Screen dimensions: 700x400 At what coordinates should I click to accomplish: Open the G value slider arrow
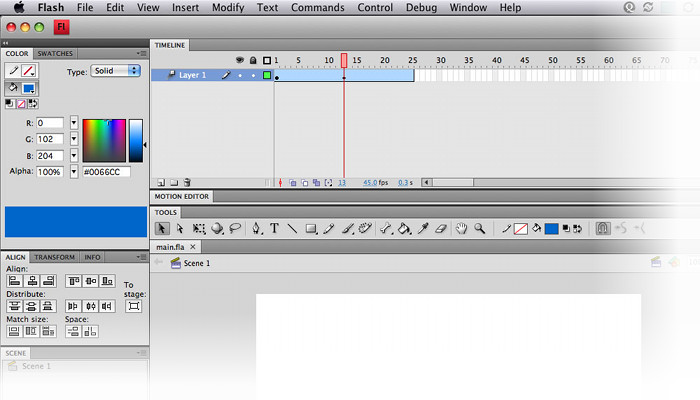(x=74, y=139)
